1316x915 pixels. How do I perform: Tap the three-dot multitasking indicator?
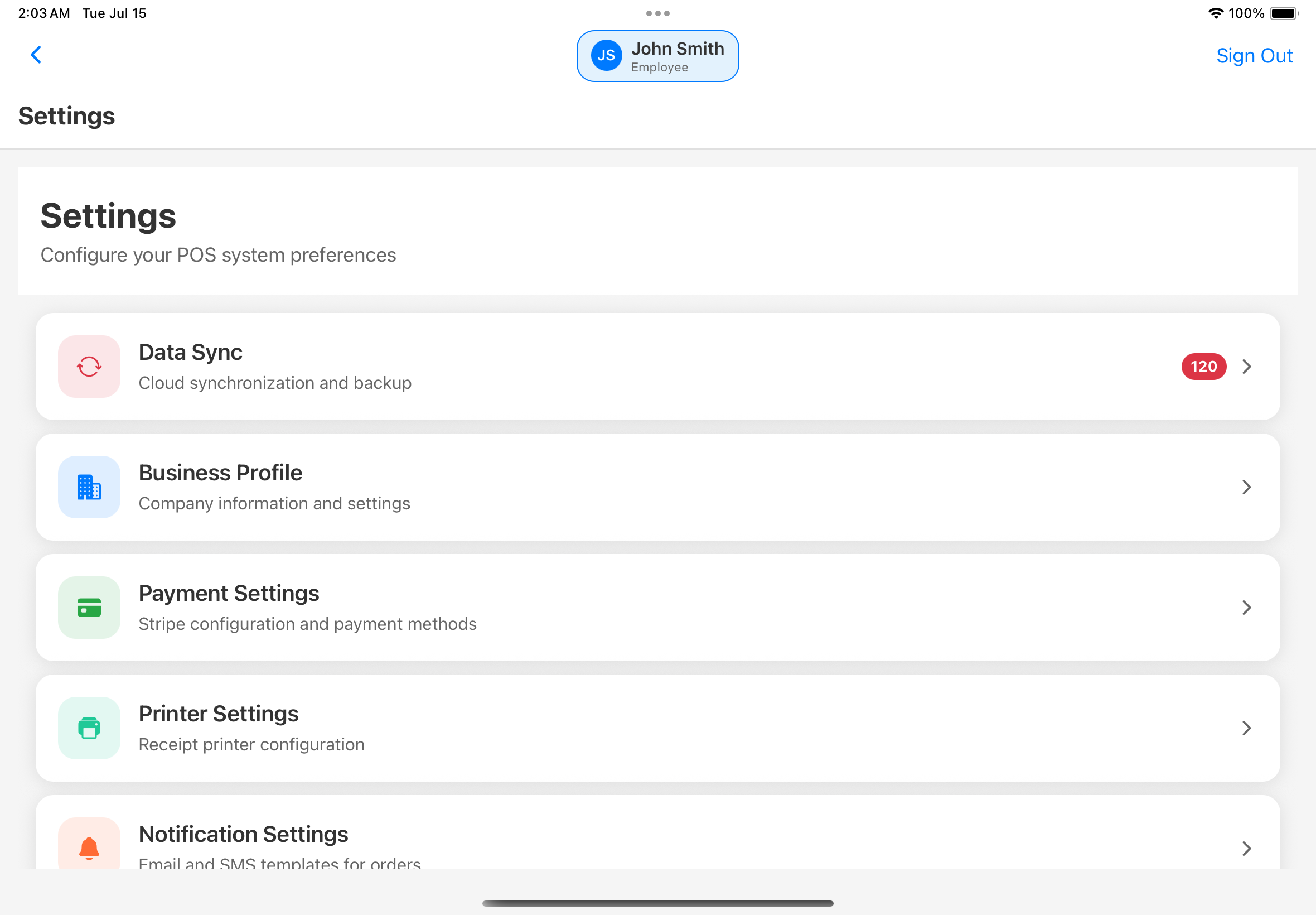click(x=657, y=13)
